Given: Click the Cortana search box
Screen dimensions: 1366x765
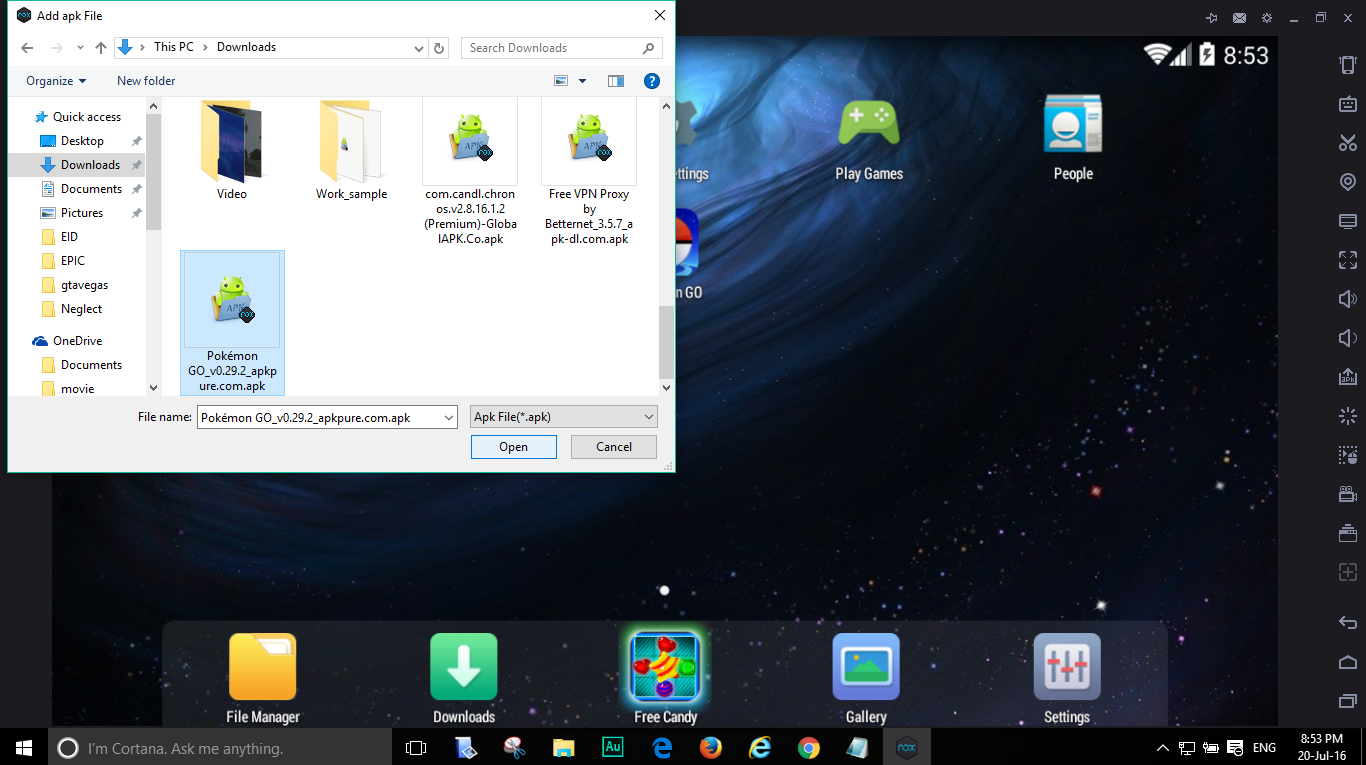Looking at the screenshot, I should point(220,747).
